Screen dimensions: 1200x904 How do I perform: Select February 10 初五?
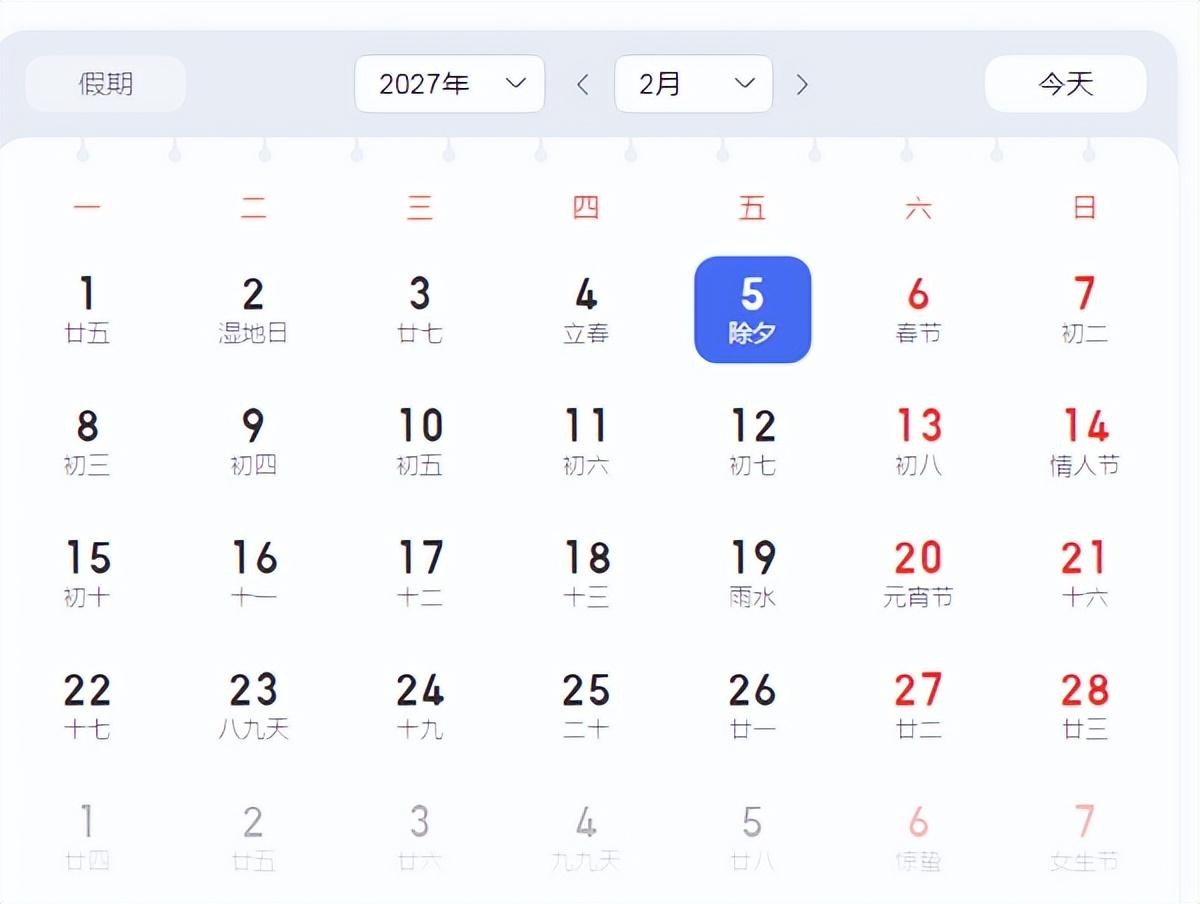(x=420, y=442)
